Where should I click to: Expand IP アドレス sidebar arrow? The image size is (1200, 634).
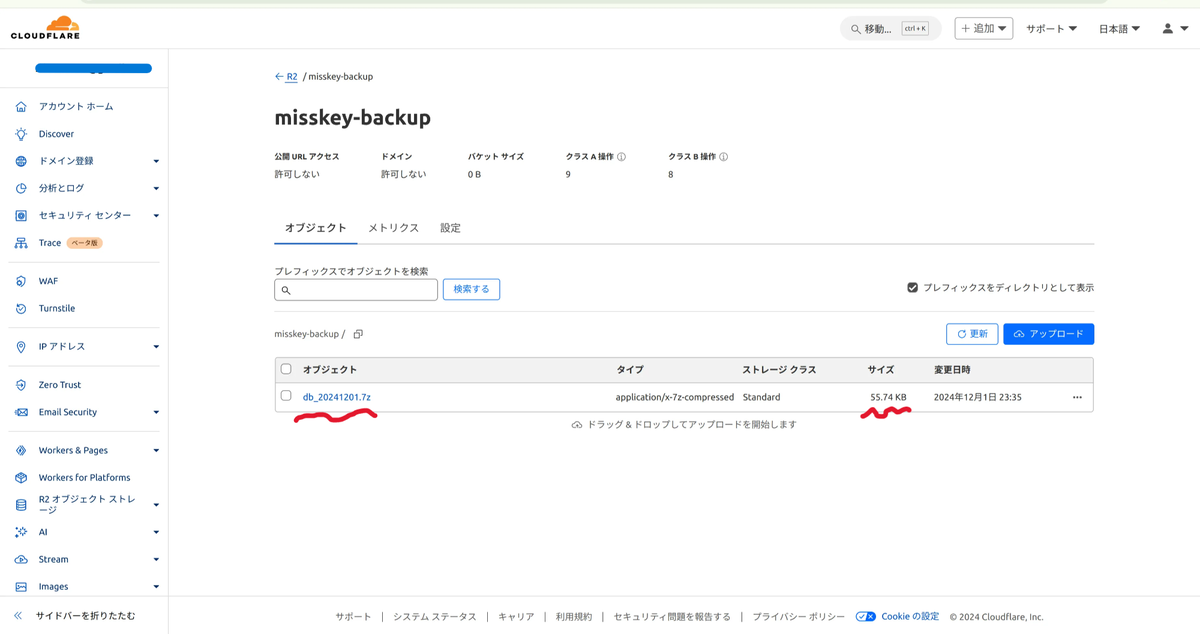(156, 347)
